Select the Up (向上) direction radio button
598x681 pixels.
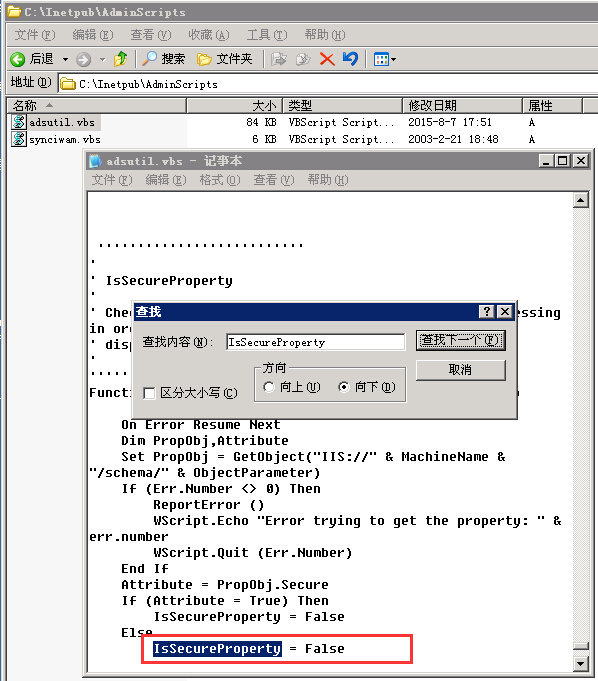269,387
